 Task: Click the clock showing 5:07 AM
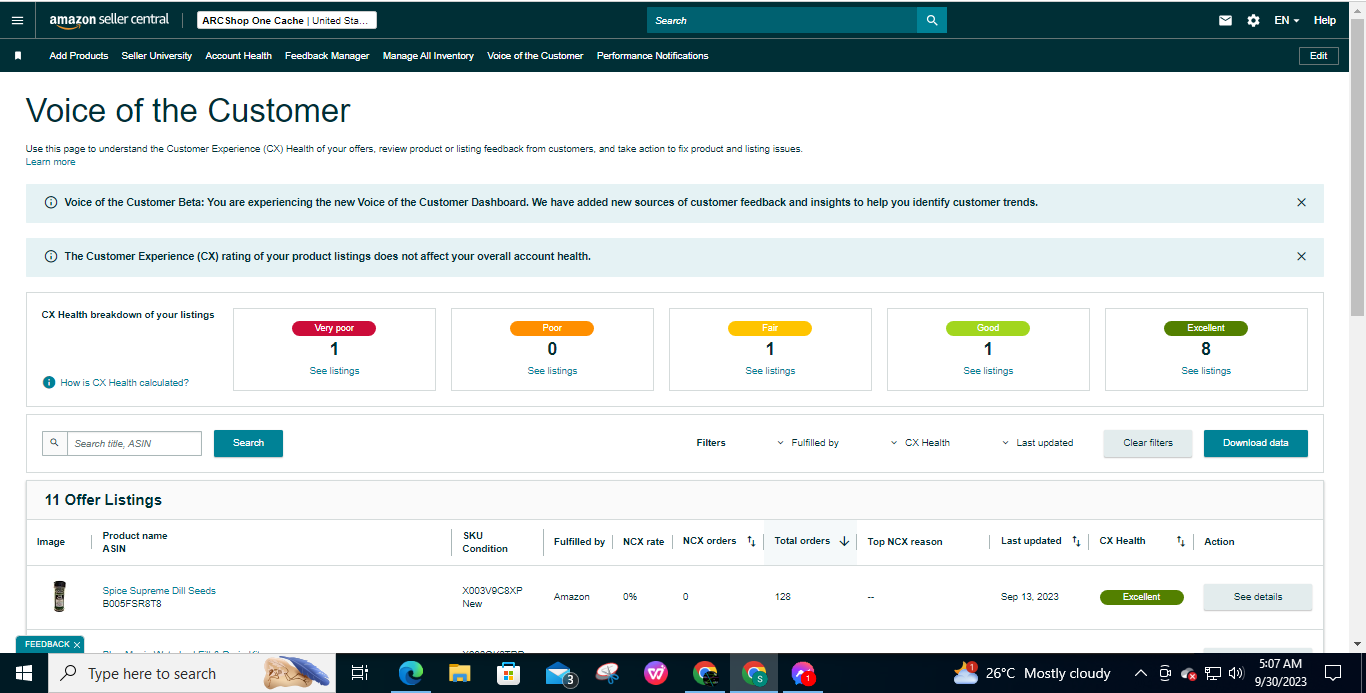tap(1281, 664)
